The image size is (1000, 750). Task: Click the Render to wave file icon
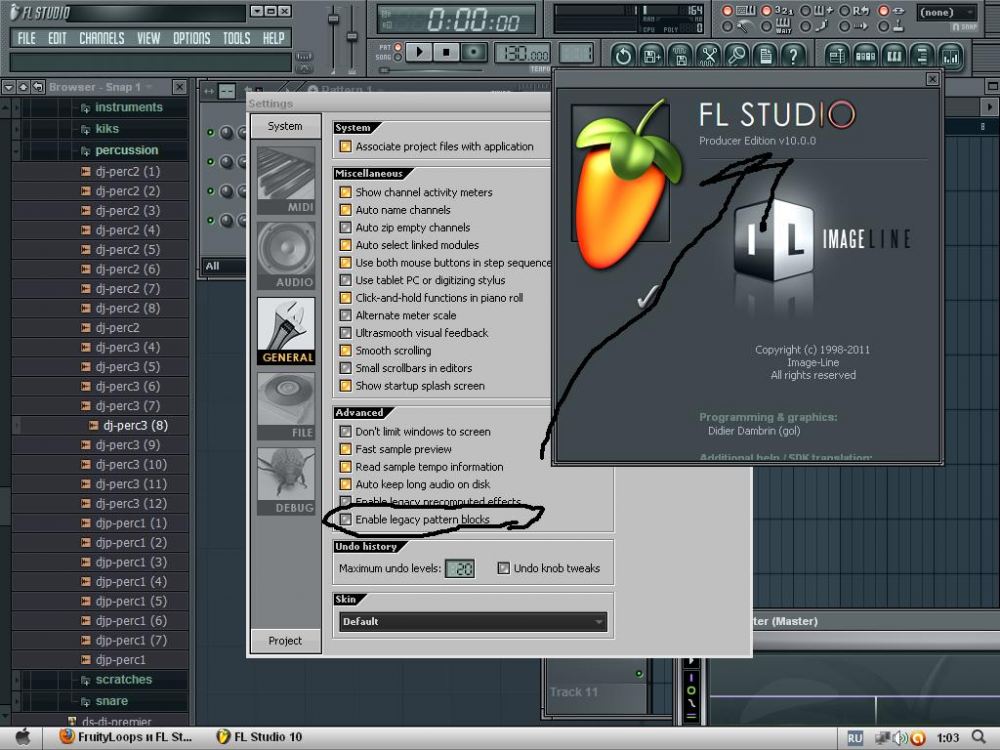click(680, 56)
